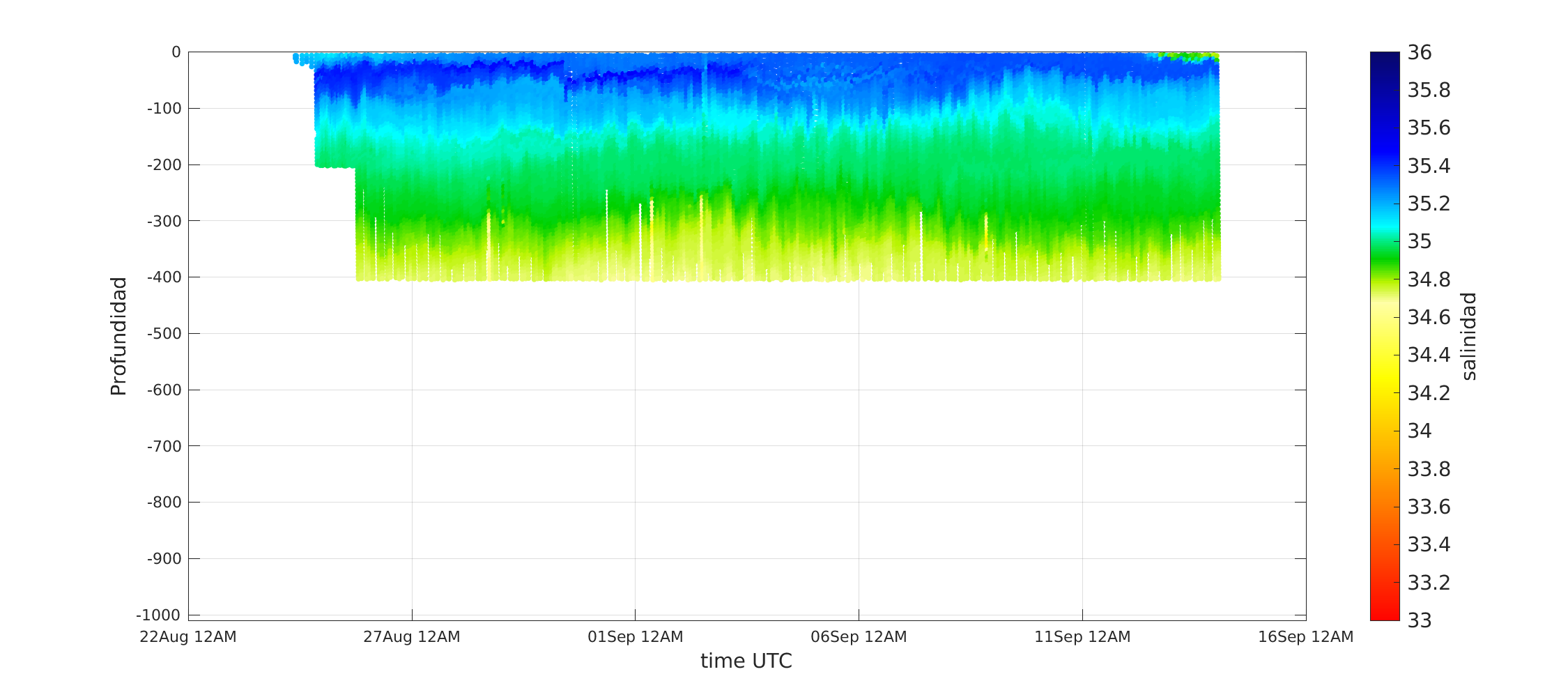Click the '01Sep 12AM' time tick label
This screenshot has width=1568, height=697.
pyautogui.click(x=635, y=637)
